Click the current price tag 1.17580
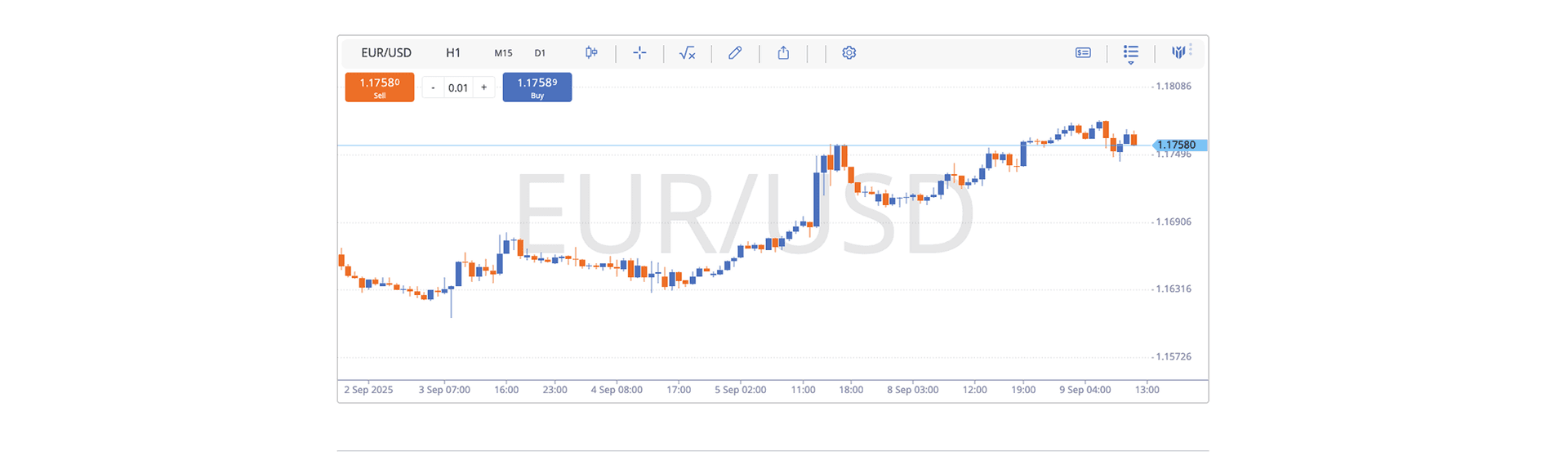1568x474 pixels. point(1180,145)
